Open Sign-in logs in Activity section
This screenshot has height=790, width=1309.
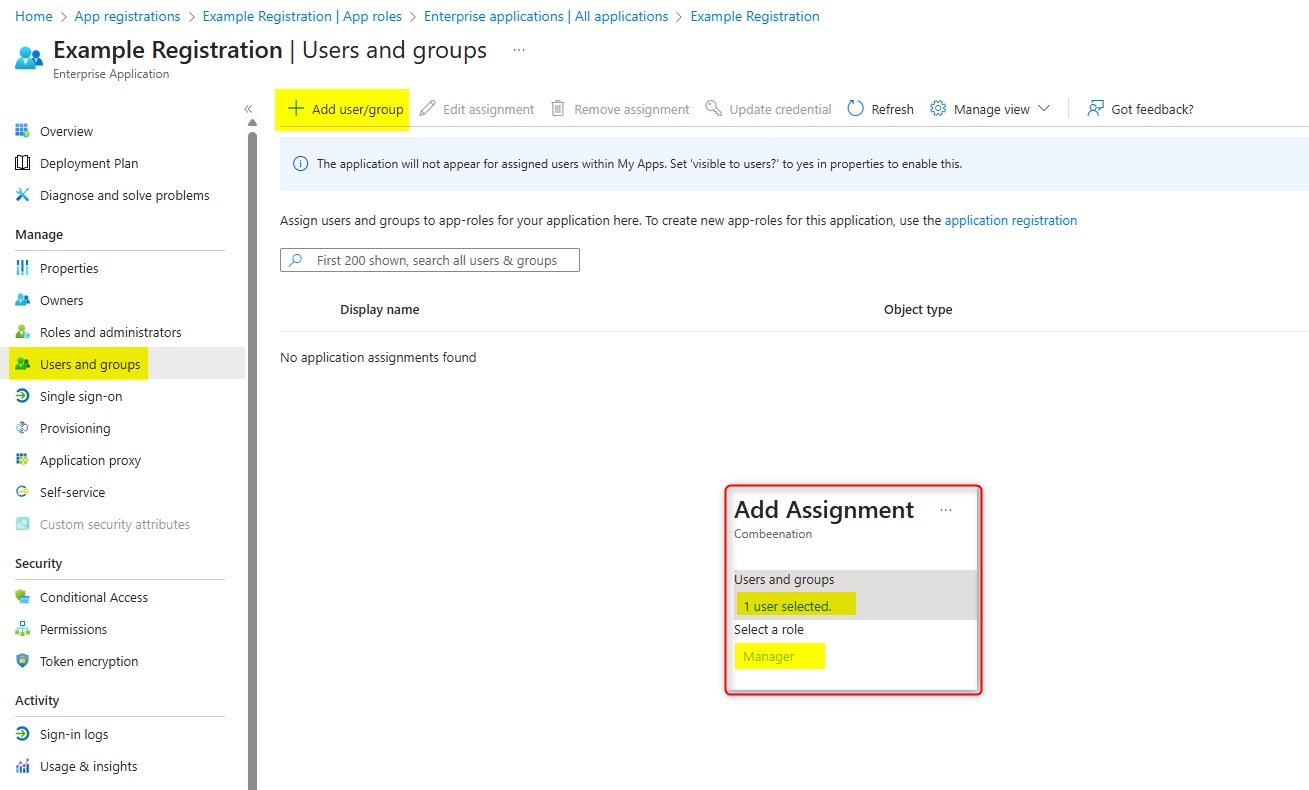74,734
